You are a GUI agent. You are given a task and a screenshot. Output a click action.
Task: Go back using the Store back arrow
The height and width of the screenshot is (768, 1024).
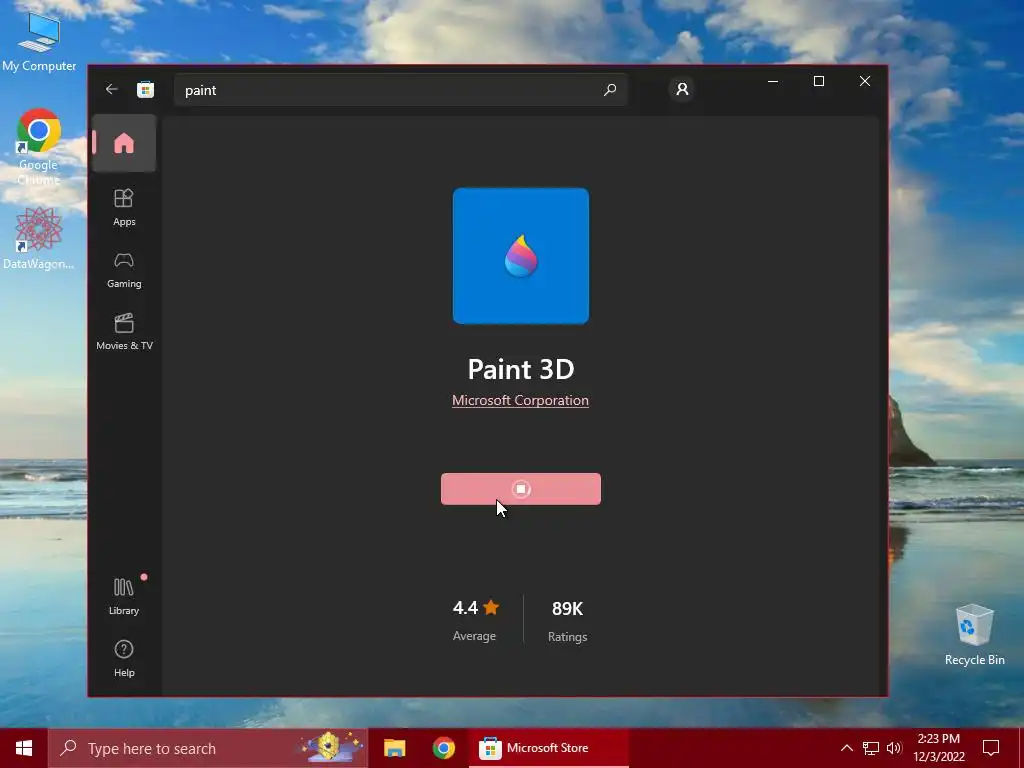tap(112, 89)
